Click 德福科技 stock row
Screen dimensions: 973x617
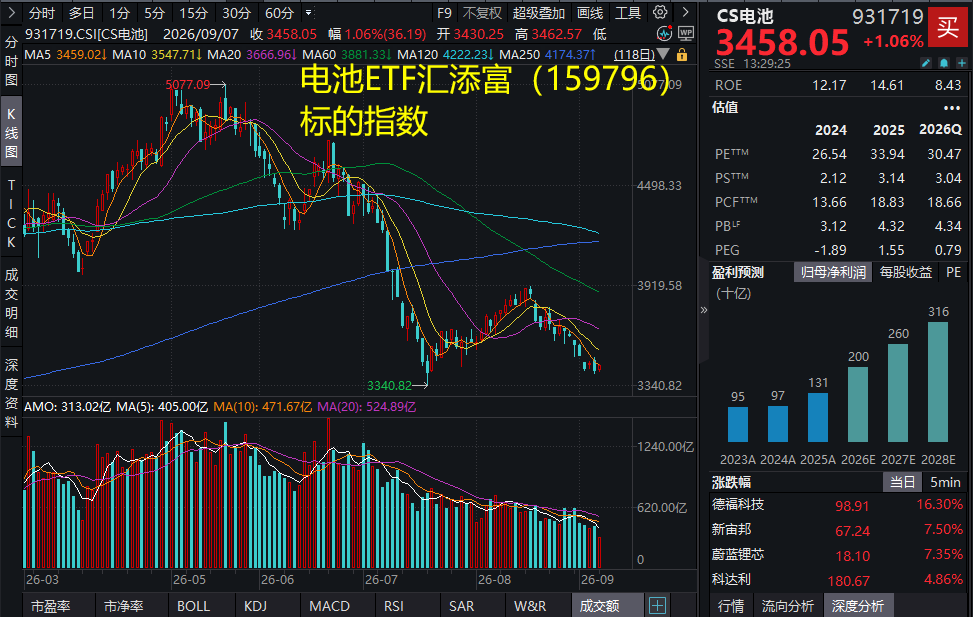pyautogui.click(x=838, y=505)
